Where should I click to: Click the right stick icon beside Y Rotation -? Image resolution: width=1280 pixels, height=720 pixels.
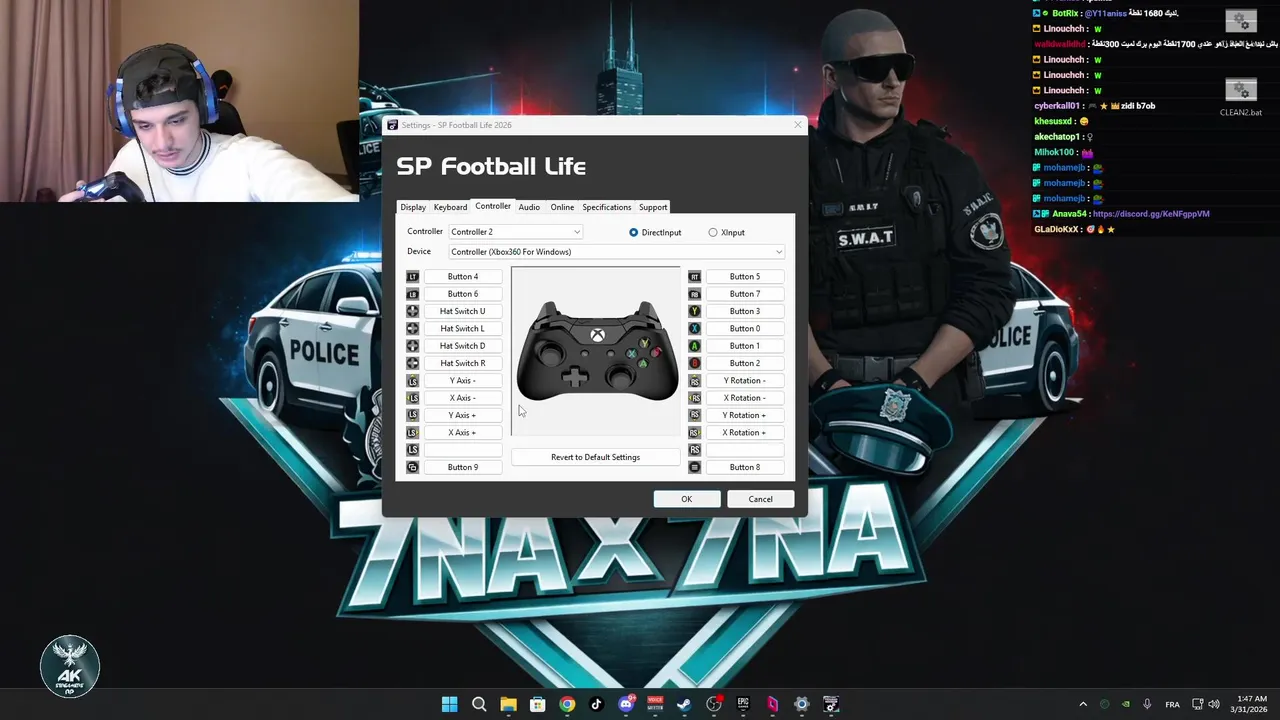[x=694, y=381]
